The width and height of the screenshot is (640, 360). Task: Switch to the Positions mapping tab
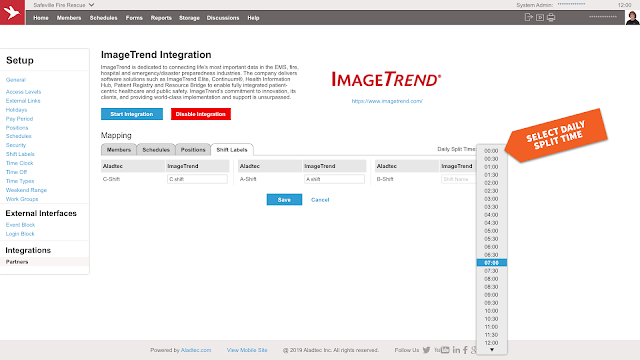[x=193, y=150]
